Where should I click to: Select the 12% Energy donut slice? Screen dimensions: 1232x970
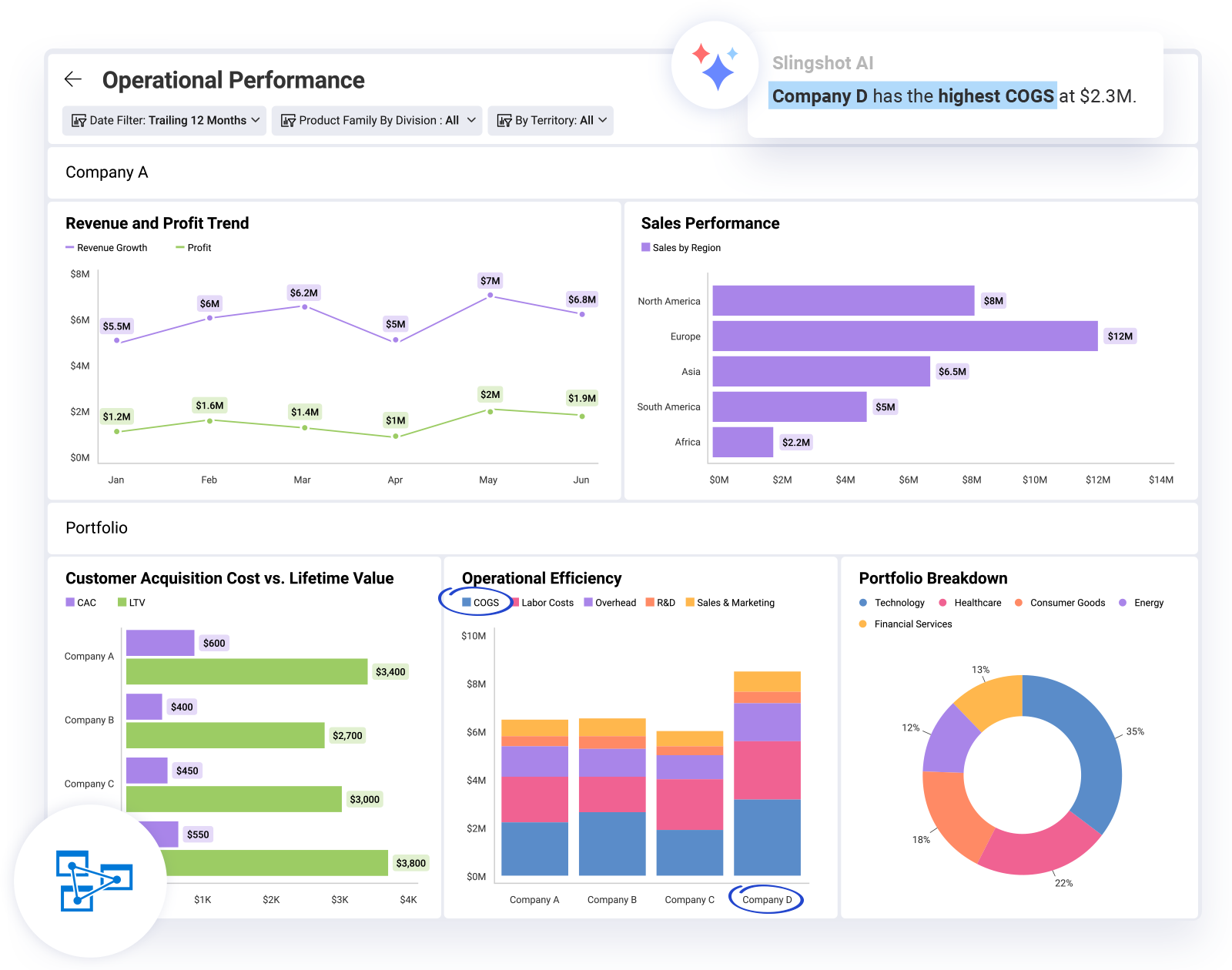949,741
